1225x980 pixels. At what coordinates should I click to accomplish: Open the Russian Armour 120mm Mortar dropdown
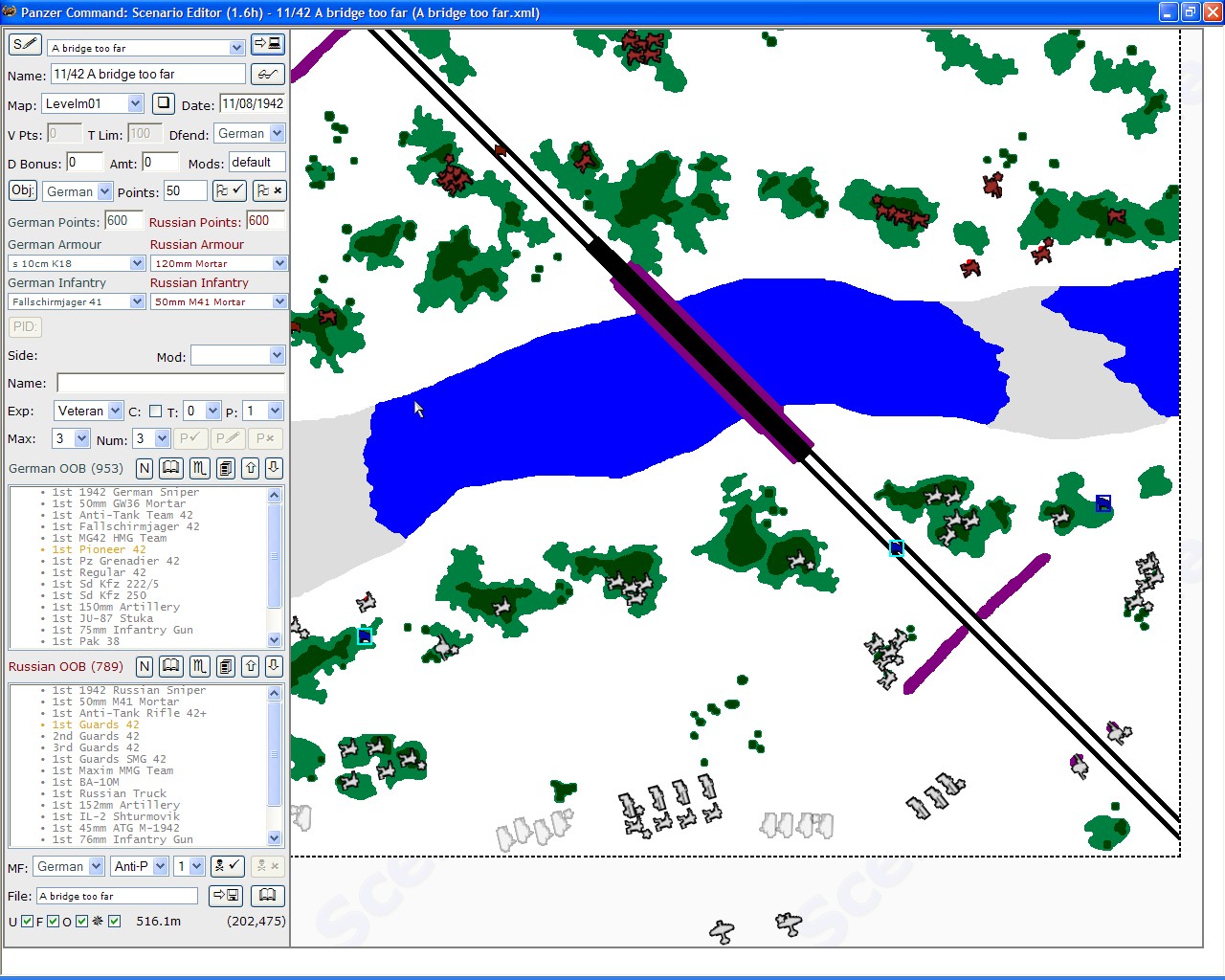279,263
